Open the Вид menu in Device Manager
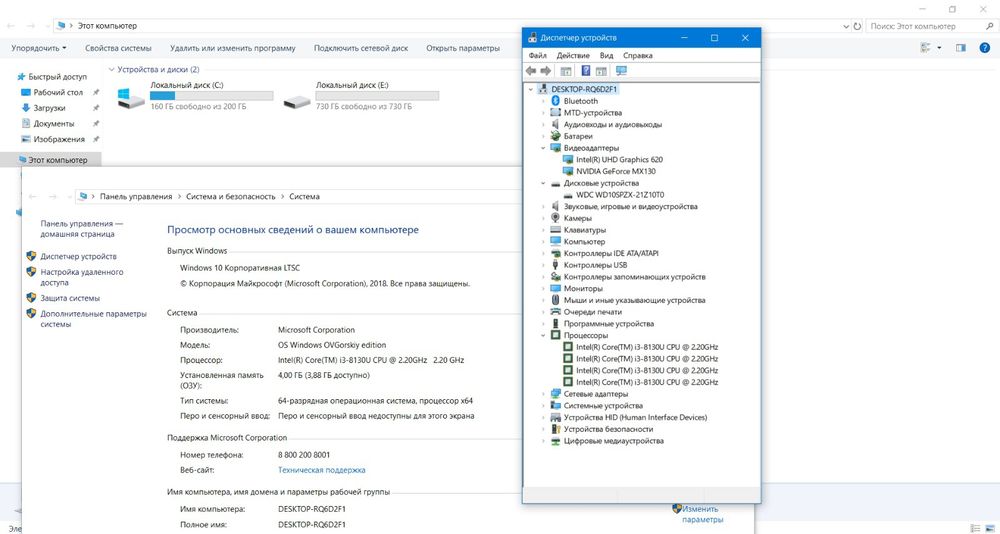This screenshot has height=534, width=1000. tap(607, 56)
